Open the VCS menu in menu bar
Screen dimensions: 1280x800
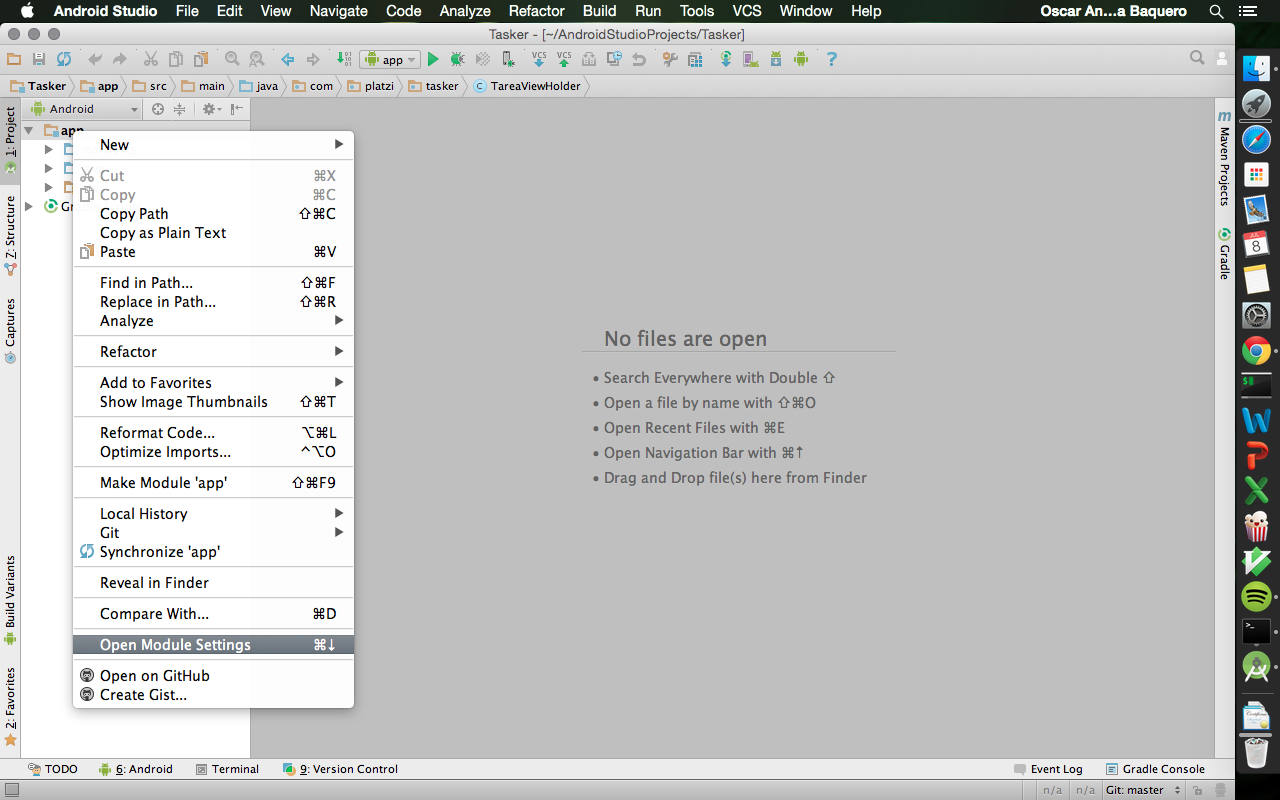(747, 11)
